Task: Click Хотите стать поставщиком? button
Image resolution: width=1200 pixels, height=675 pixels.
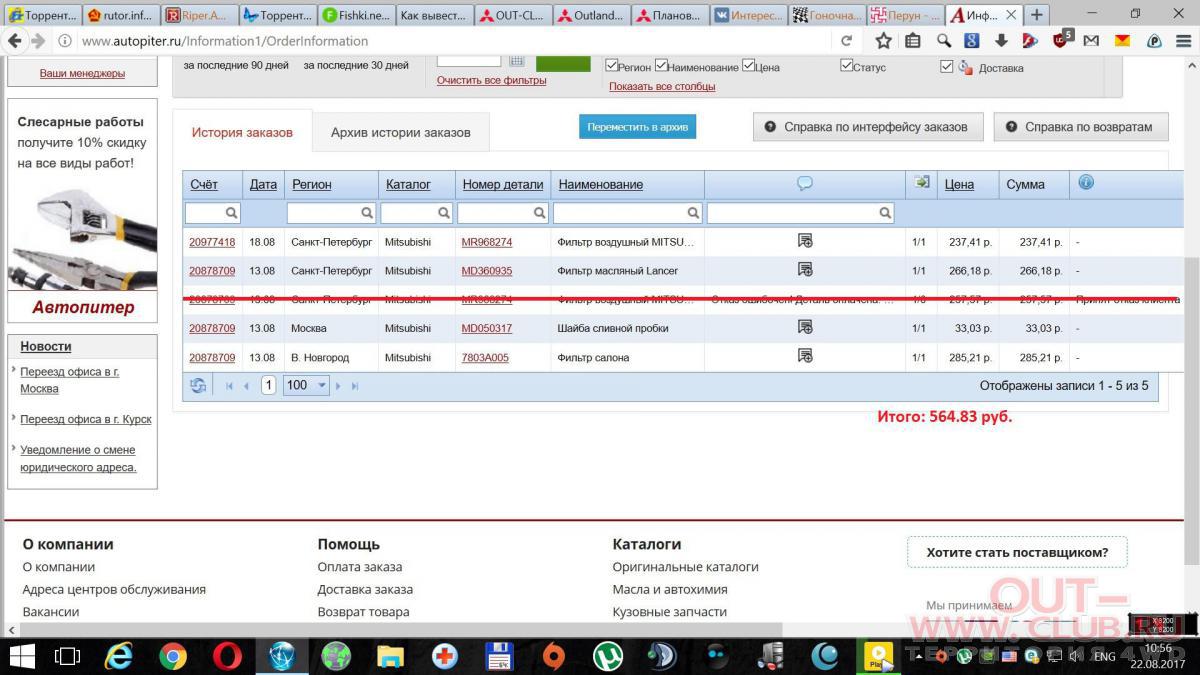Action: point(1017,552)
